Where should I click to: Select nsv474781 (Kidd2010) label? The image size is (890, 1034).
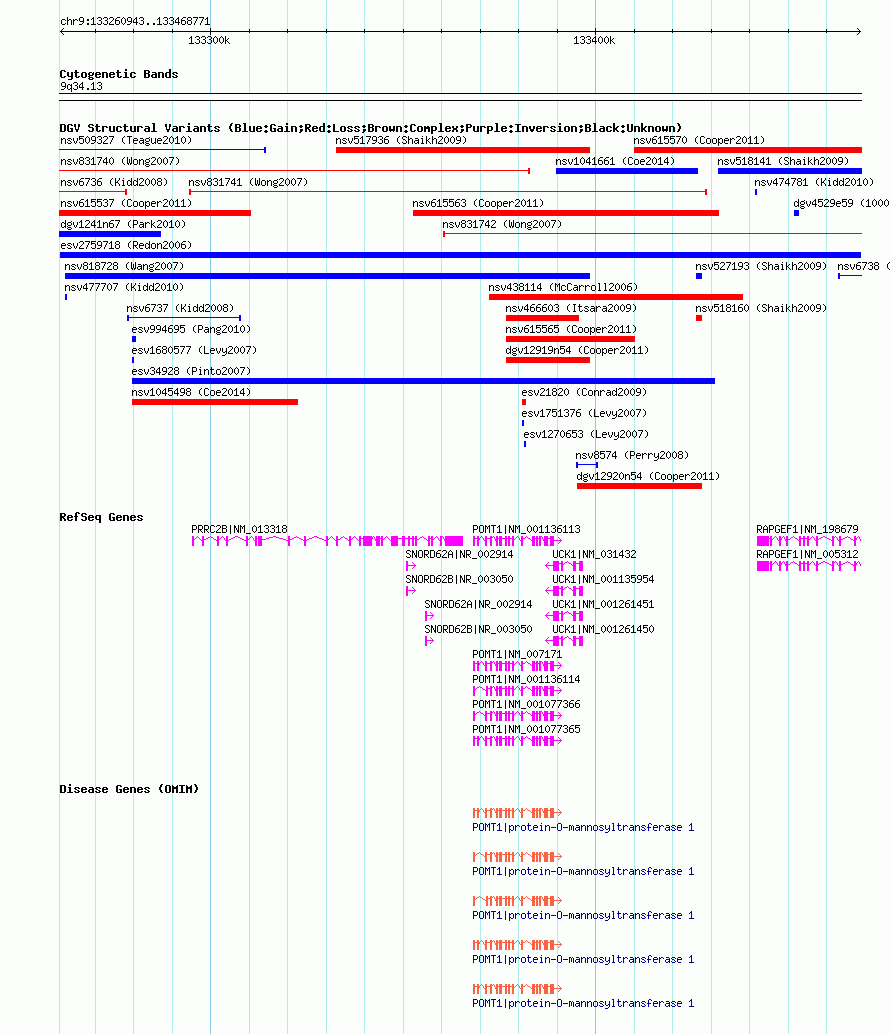(814, 183)
